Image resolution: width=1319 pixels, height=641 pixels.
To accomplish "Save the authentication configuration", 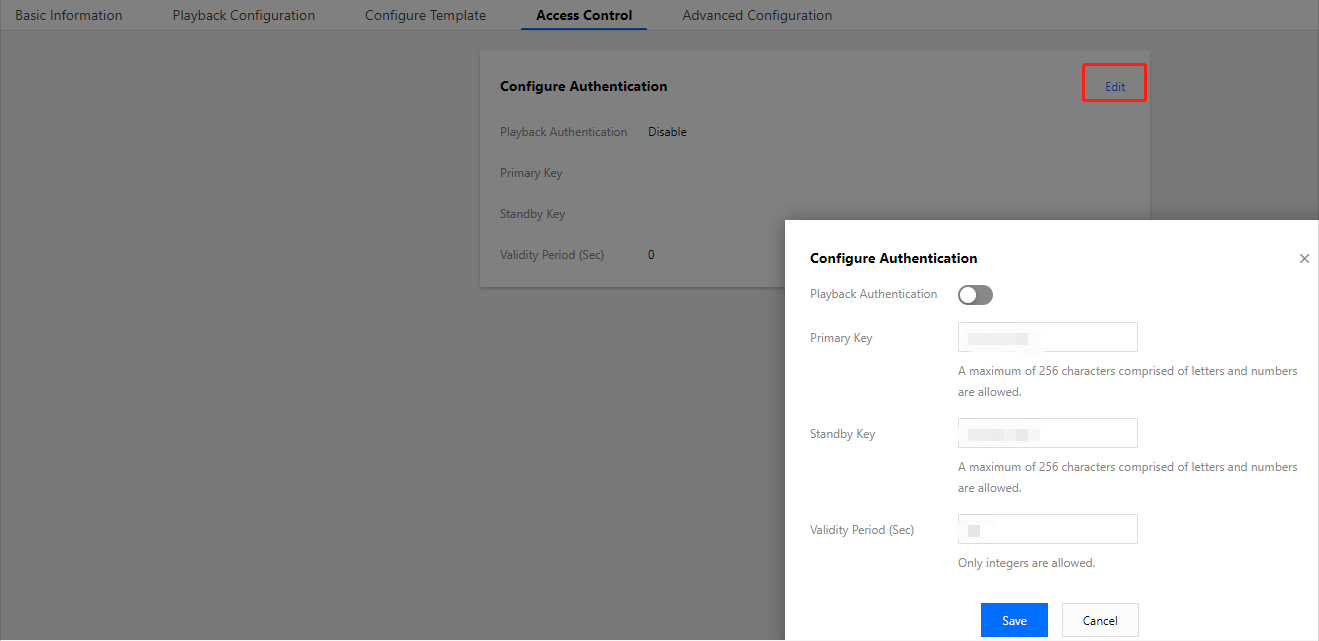I will 1014,621.
